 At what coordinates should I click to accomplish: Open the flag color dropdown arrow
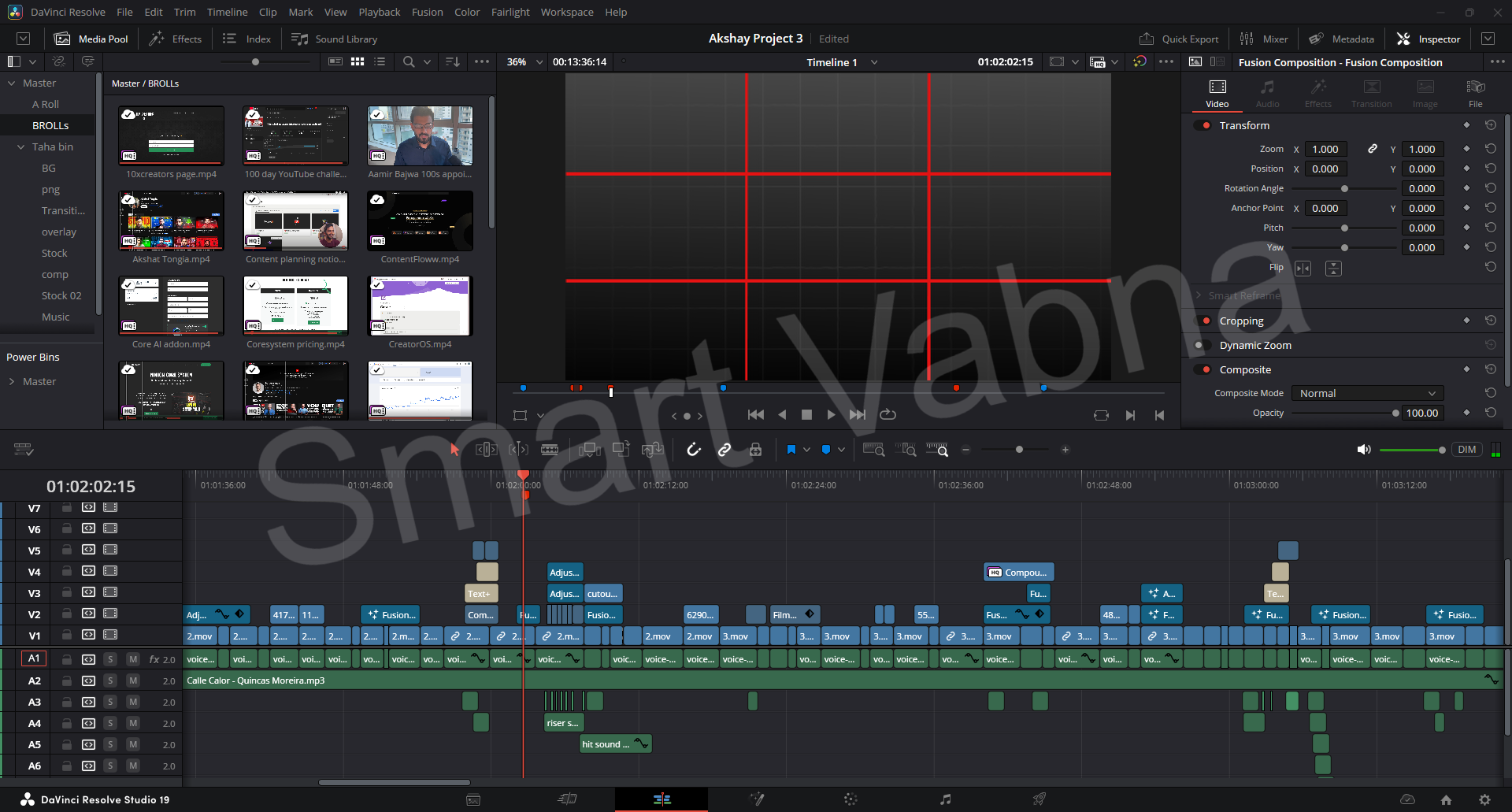point(806,450)
